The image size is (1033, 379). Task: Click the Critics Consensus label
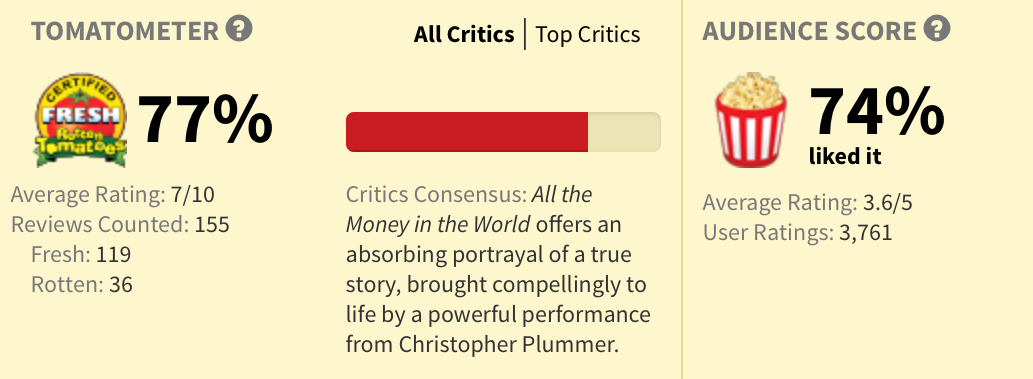click(x=437, y=194)
